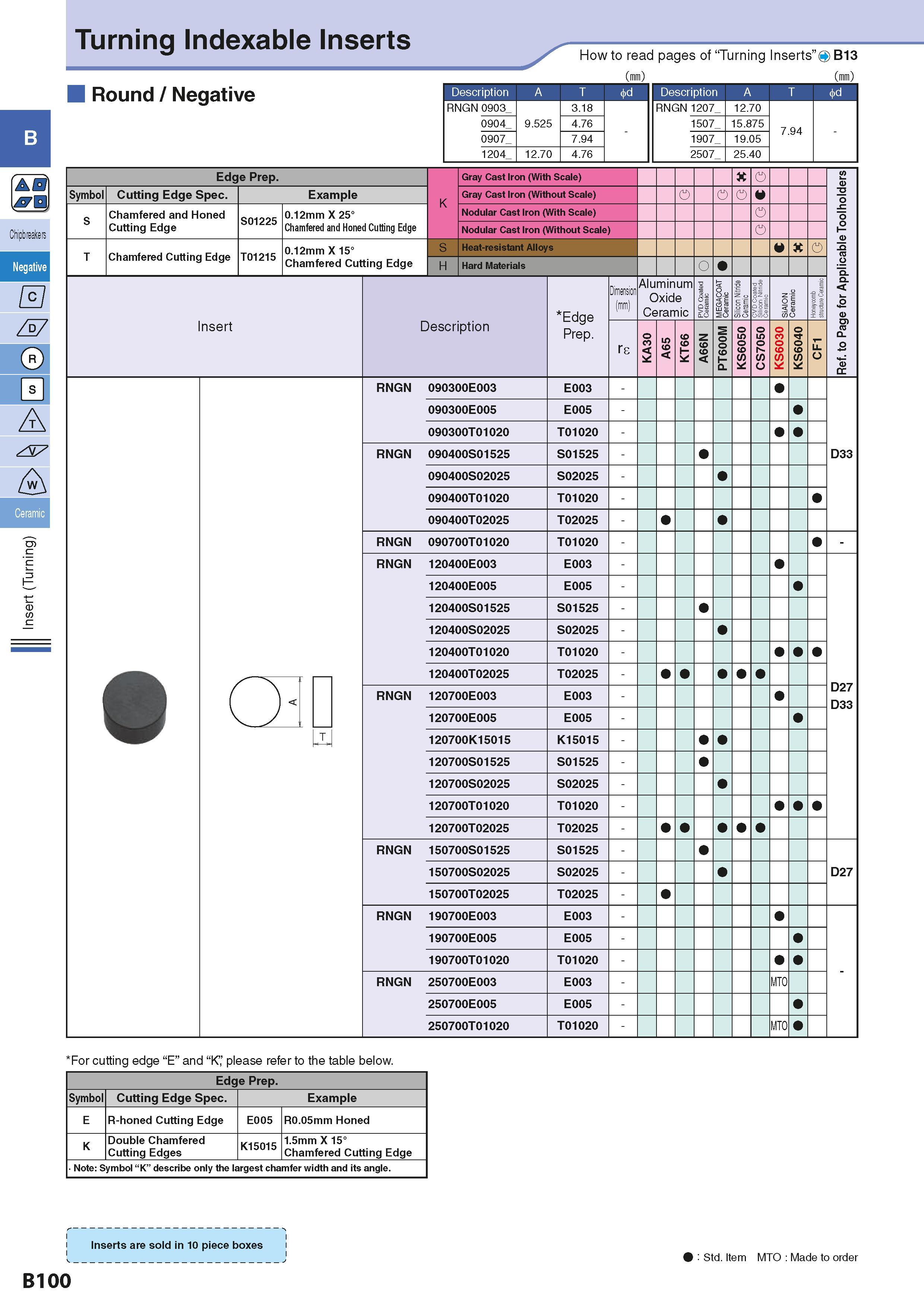Select the T triangle insert icon
Image resolution: width=924 pixels, height=1307 pixels.
[32, 420]
